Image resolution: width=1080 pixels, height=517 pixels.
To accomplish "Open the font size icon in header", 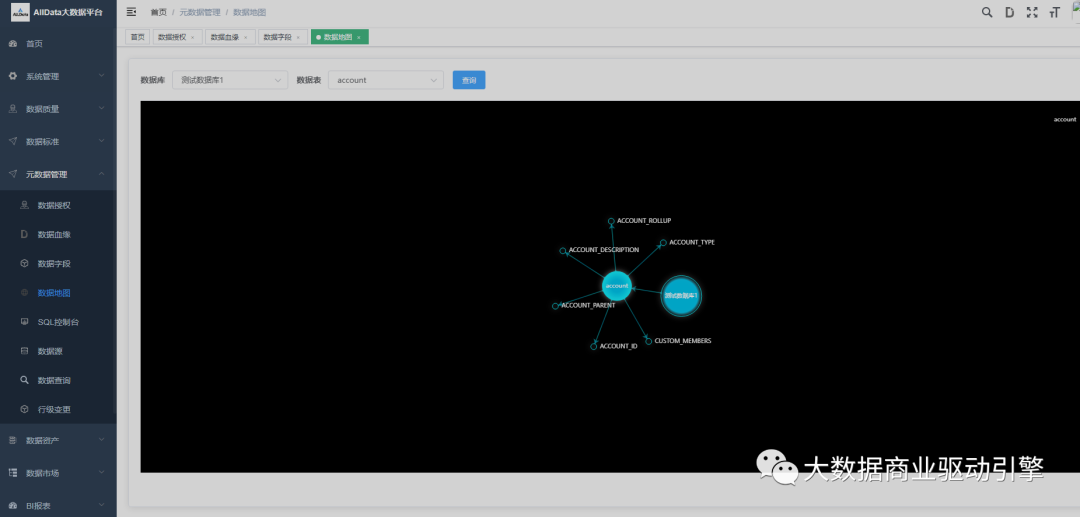I will pos(1054,12).
